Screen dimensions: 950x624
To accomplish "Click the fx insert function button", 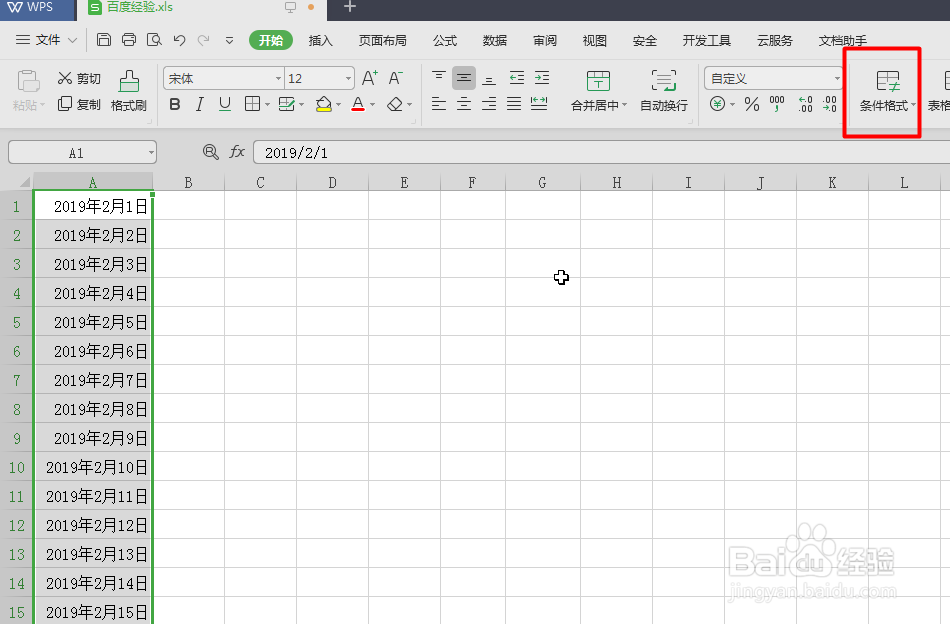I will click(x=237, y=152).
